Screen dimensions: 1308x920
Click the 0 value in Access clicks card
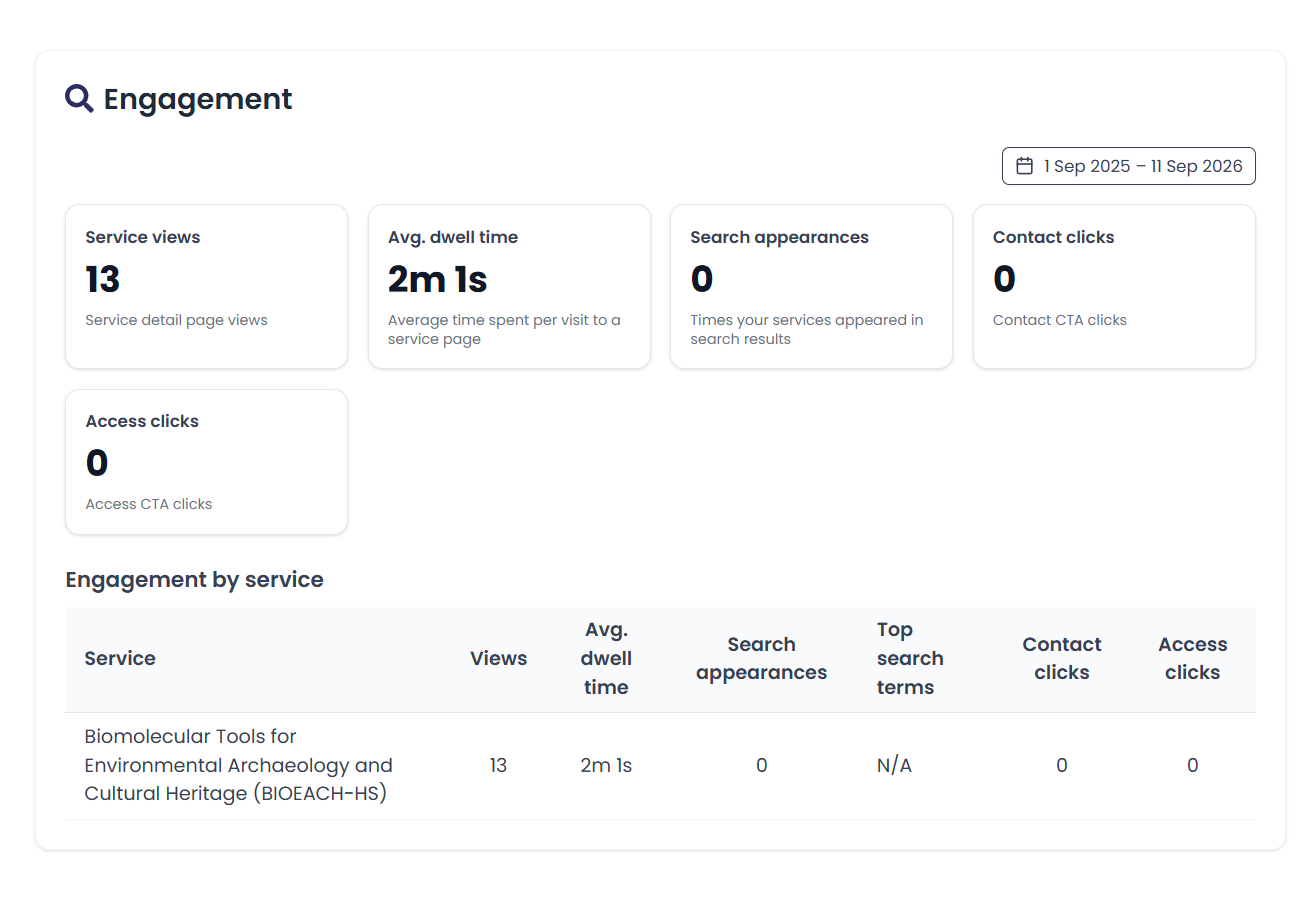(x=97, y=463)
